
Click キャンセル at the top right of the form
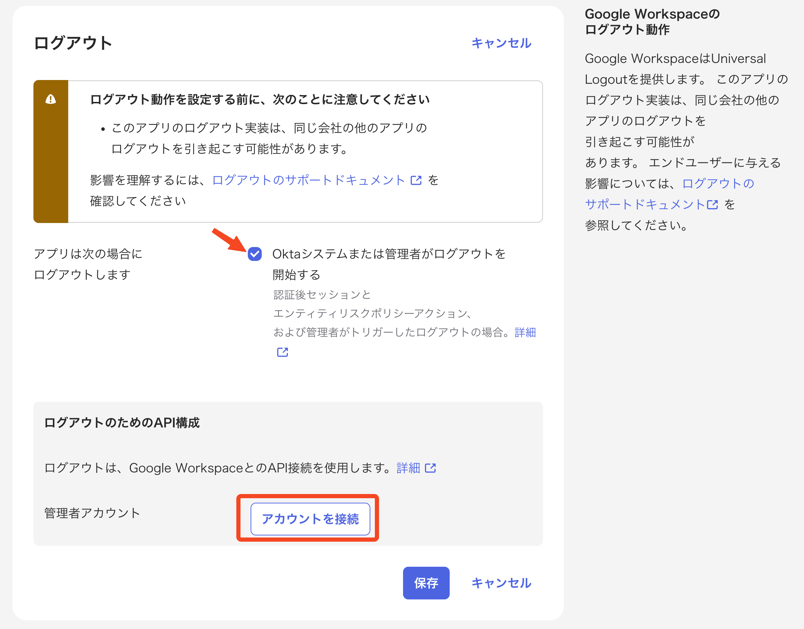(x=501, y=43)
